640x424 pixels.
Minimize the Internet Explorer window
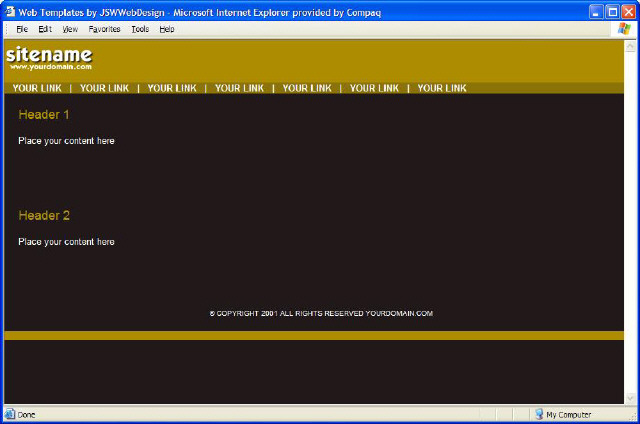coord(595,11)
